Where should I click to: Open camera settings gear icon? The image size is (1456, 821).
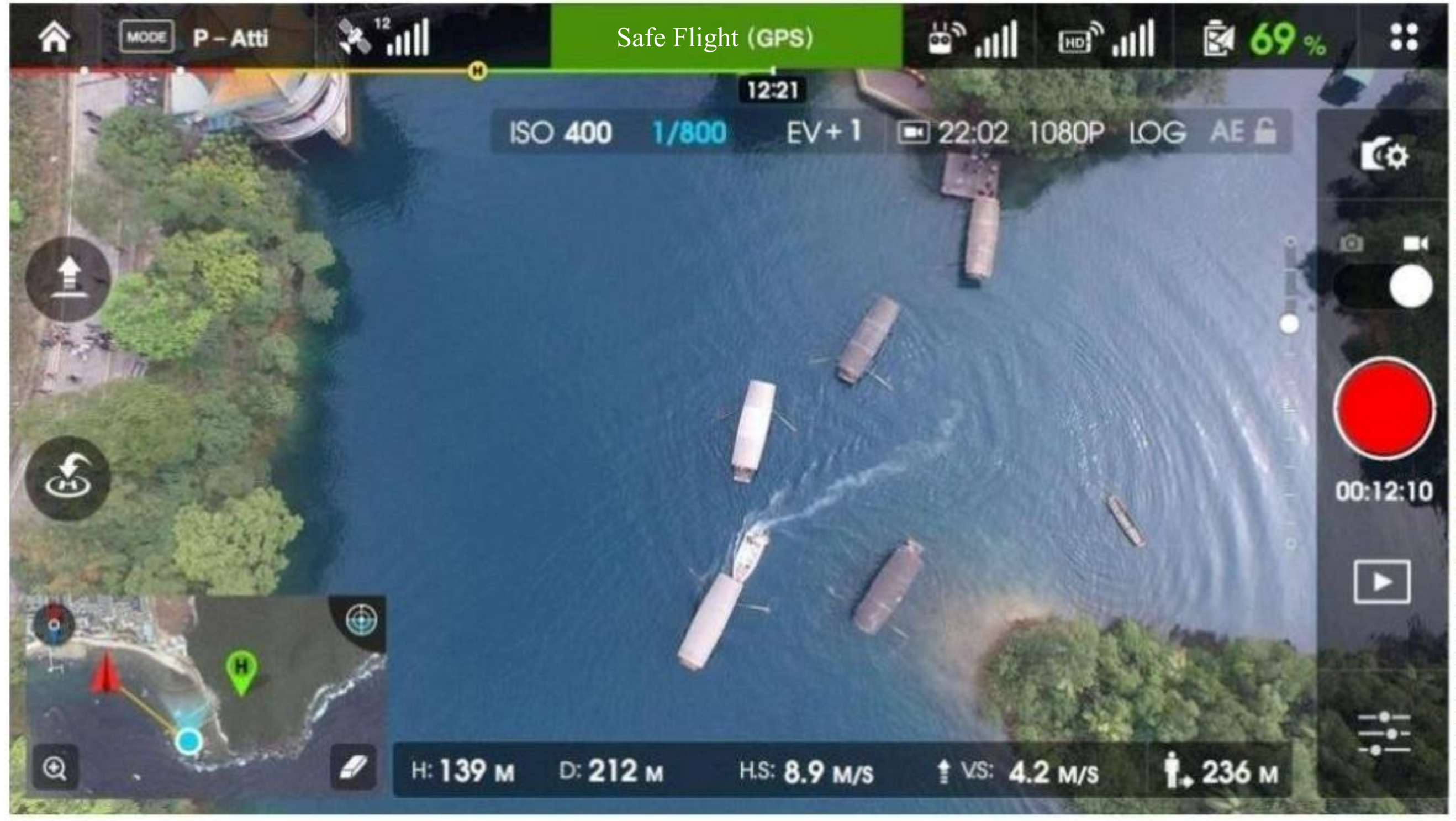[x=1384, y=154]
